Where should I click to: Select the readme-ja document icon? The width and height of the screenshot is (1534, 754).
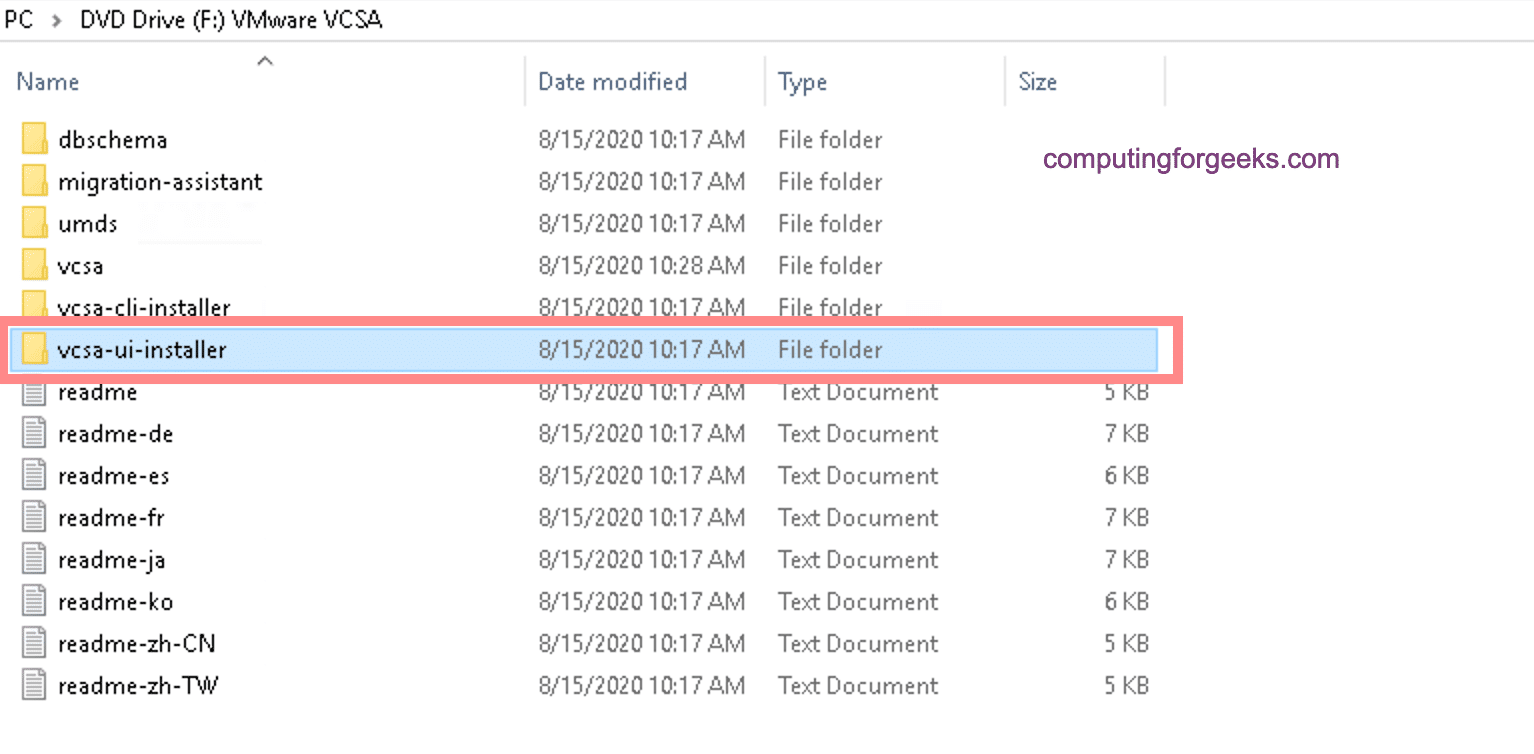(33, 559)
